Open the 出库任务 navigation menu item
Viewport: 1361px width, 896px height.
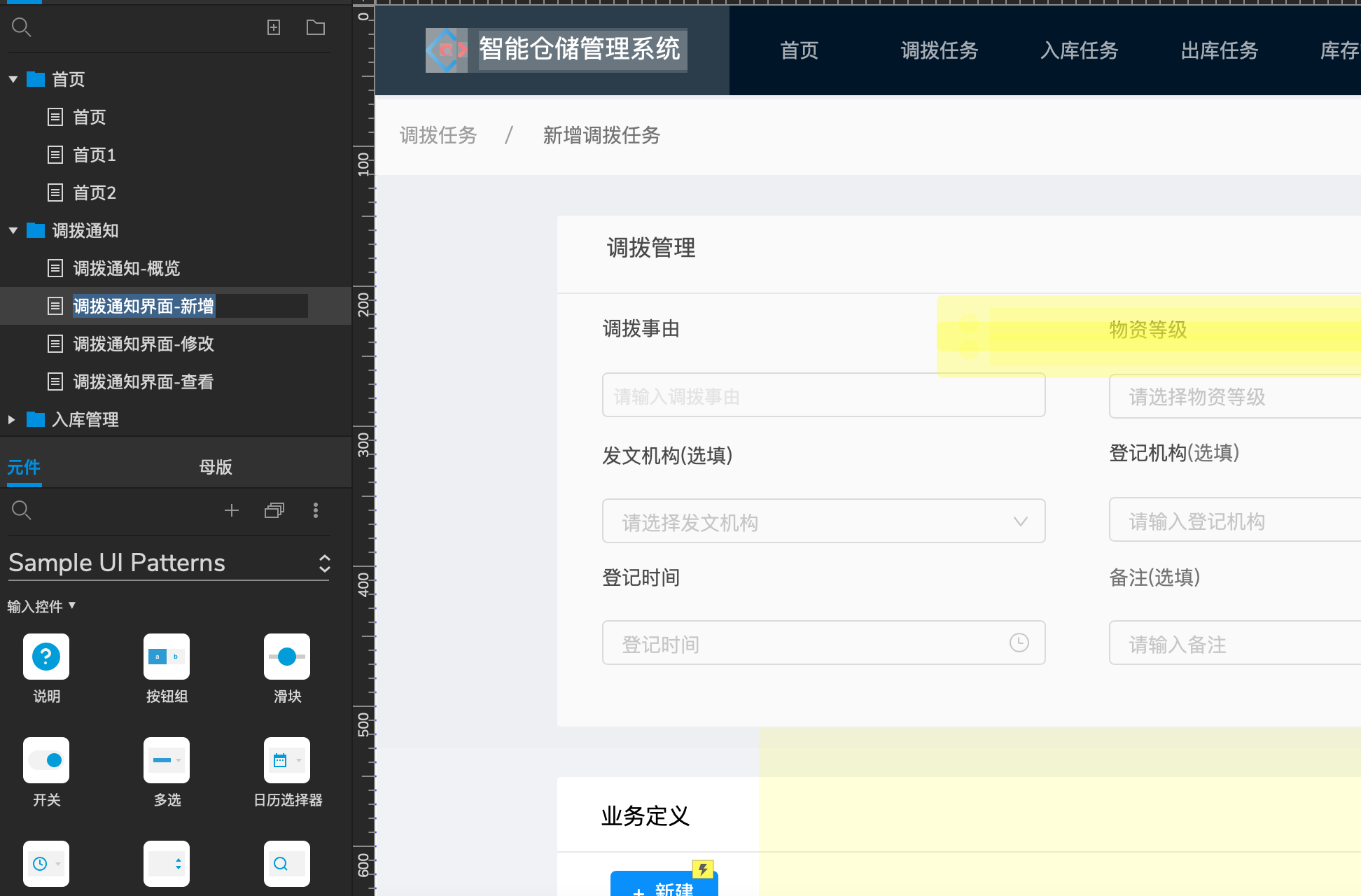(1220, 50)
